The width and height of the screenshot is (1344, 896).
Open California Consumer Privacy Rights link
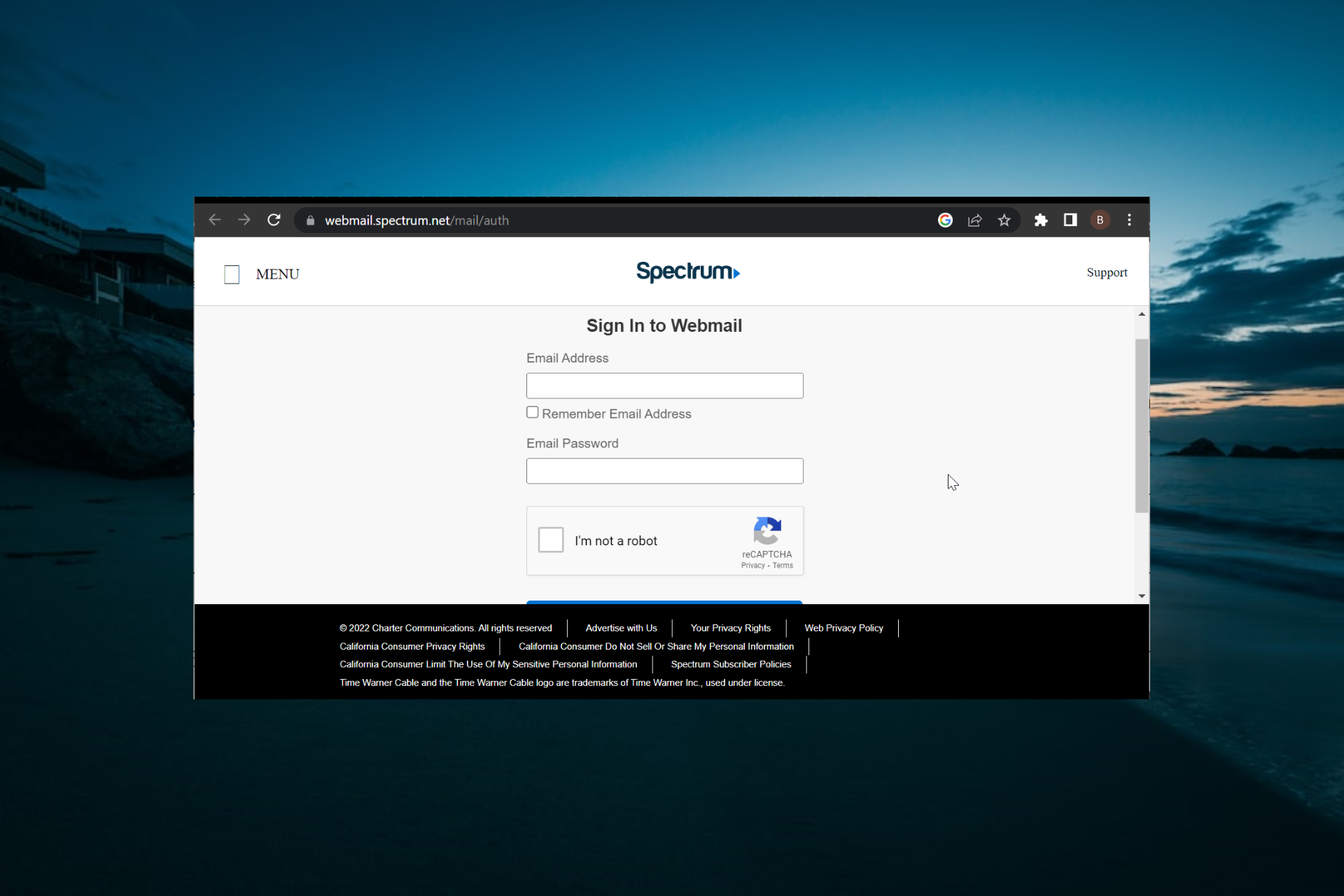(412, 646)
